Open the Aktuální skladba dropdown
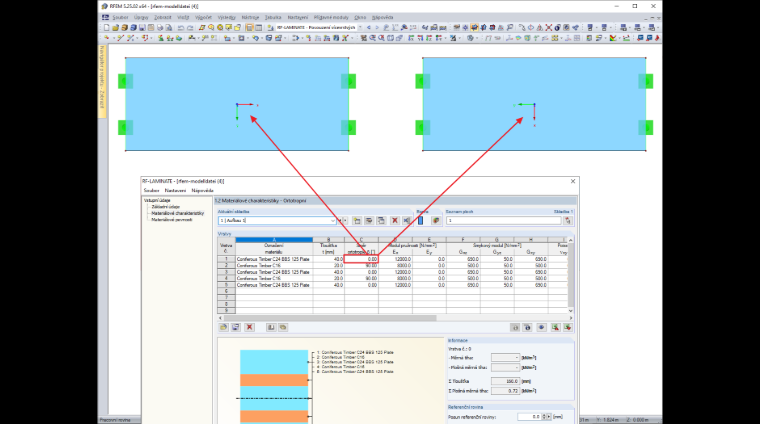Image resolution: width=760 pixels, height=424 pixels. pyautogui.click(x=332, y=220)
